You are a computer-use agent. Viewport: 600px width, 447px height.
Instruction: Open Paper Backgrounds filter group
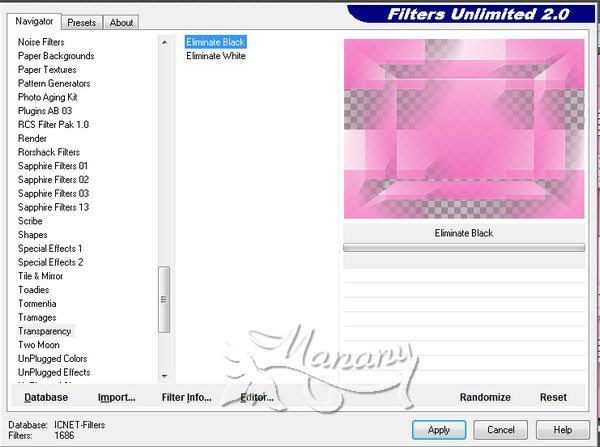tap(56, 56)
